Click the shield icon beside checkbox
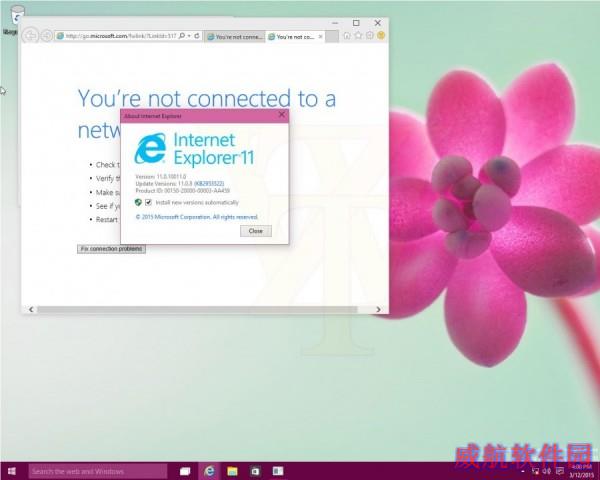 tap(139, 202)
